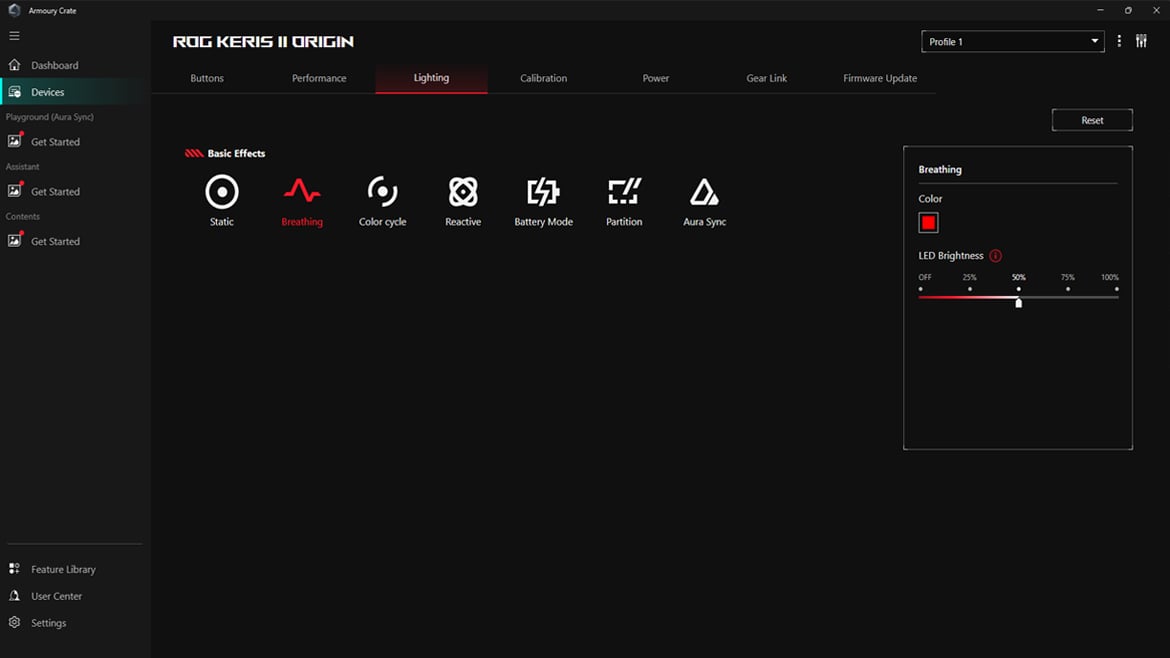The image size is (1170, 658).
Task: Set LED brightness to 100% mark
Action: (1117, 289)
